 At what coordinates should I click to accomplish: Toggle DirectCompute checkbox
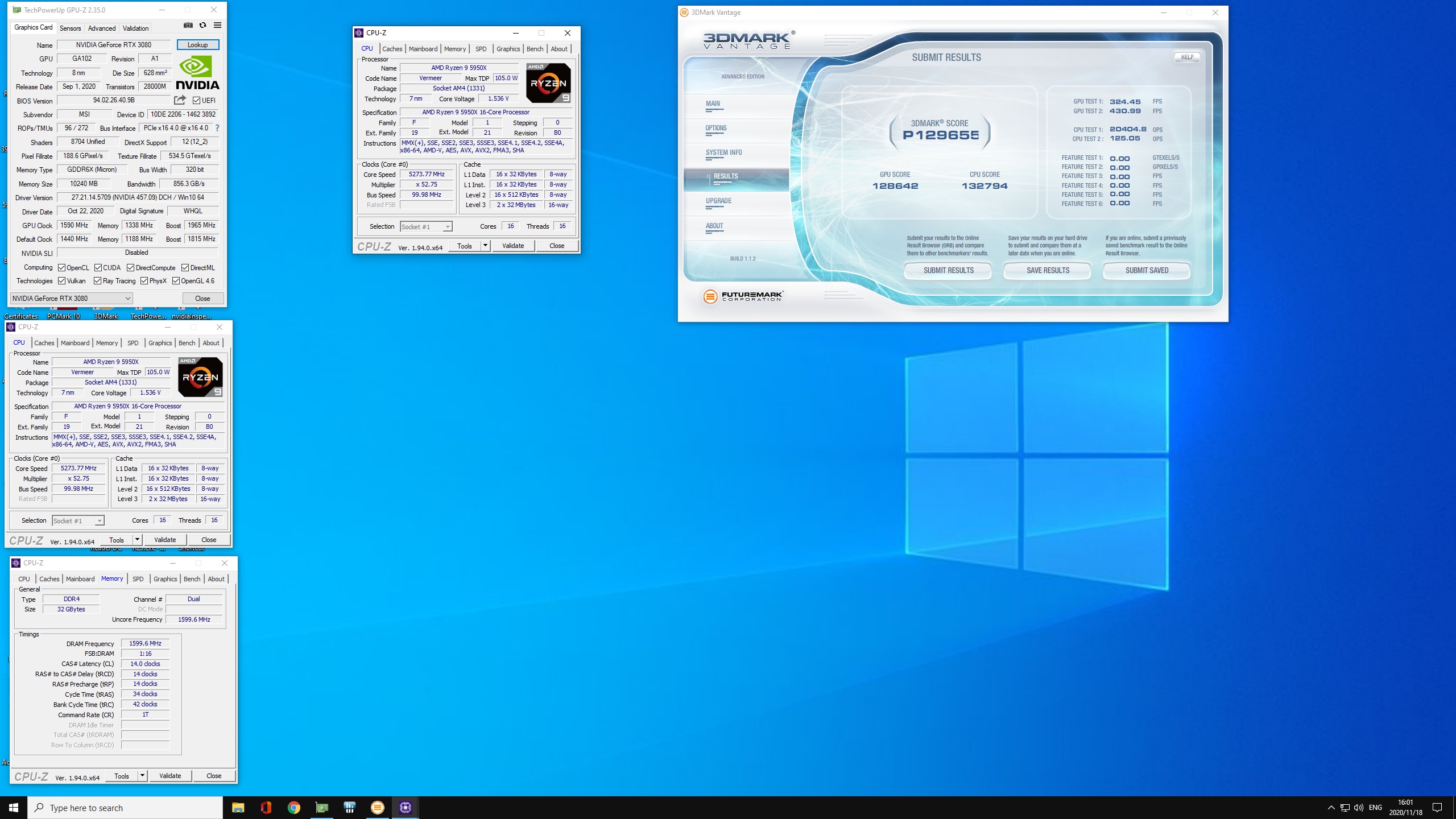click(x=130, y=268)
